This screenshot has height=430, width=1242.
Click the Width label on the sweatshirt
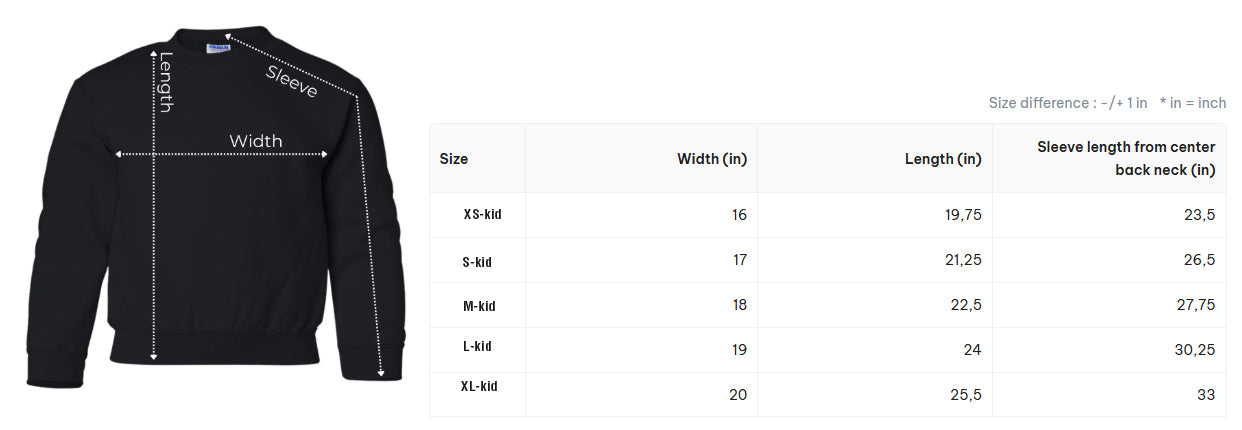tap(256, 141)
